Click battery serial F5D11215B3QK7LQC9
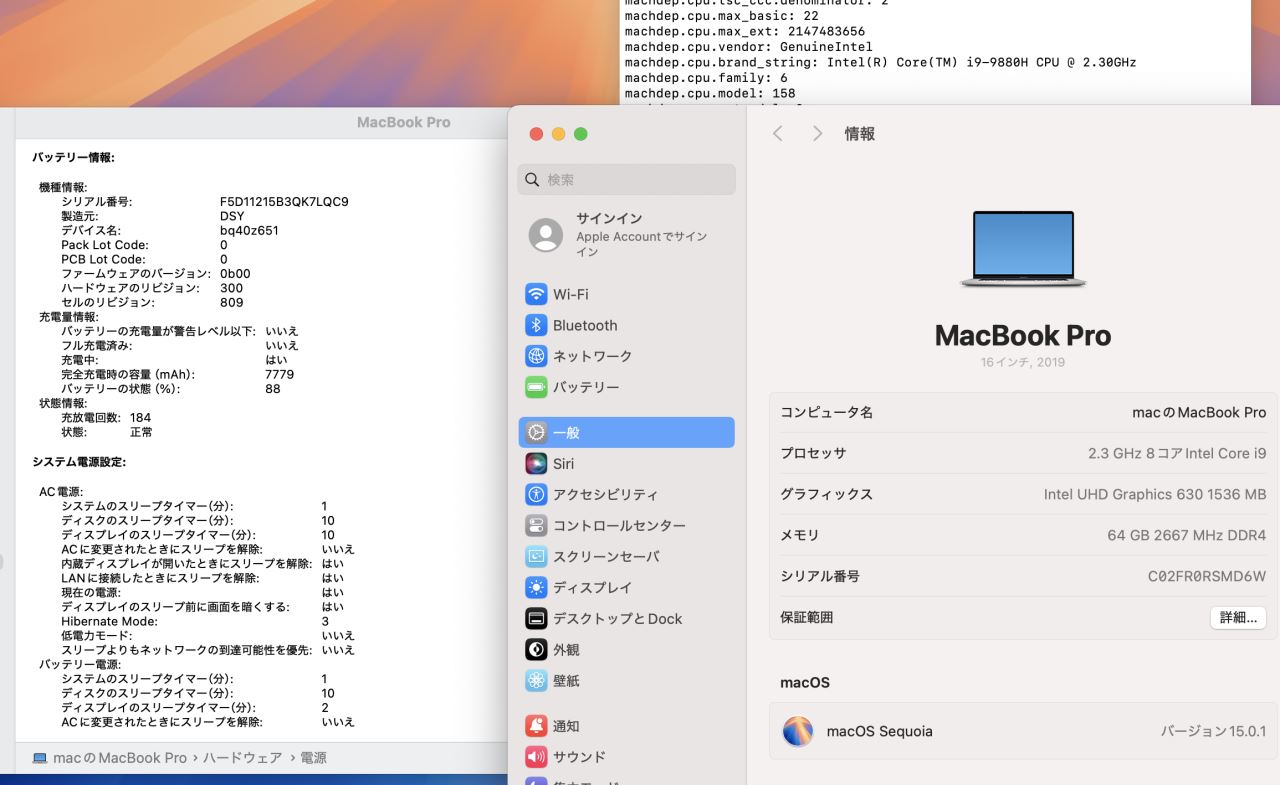Screen dimensions: 1280x785 pos(284,202)
